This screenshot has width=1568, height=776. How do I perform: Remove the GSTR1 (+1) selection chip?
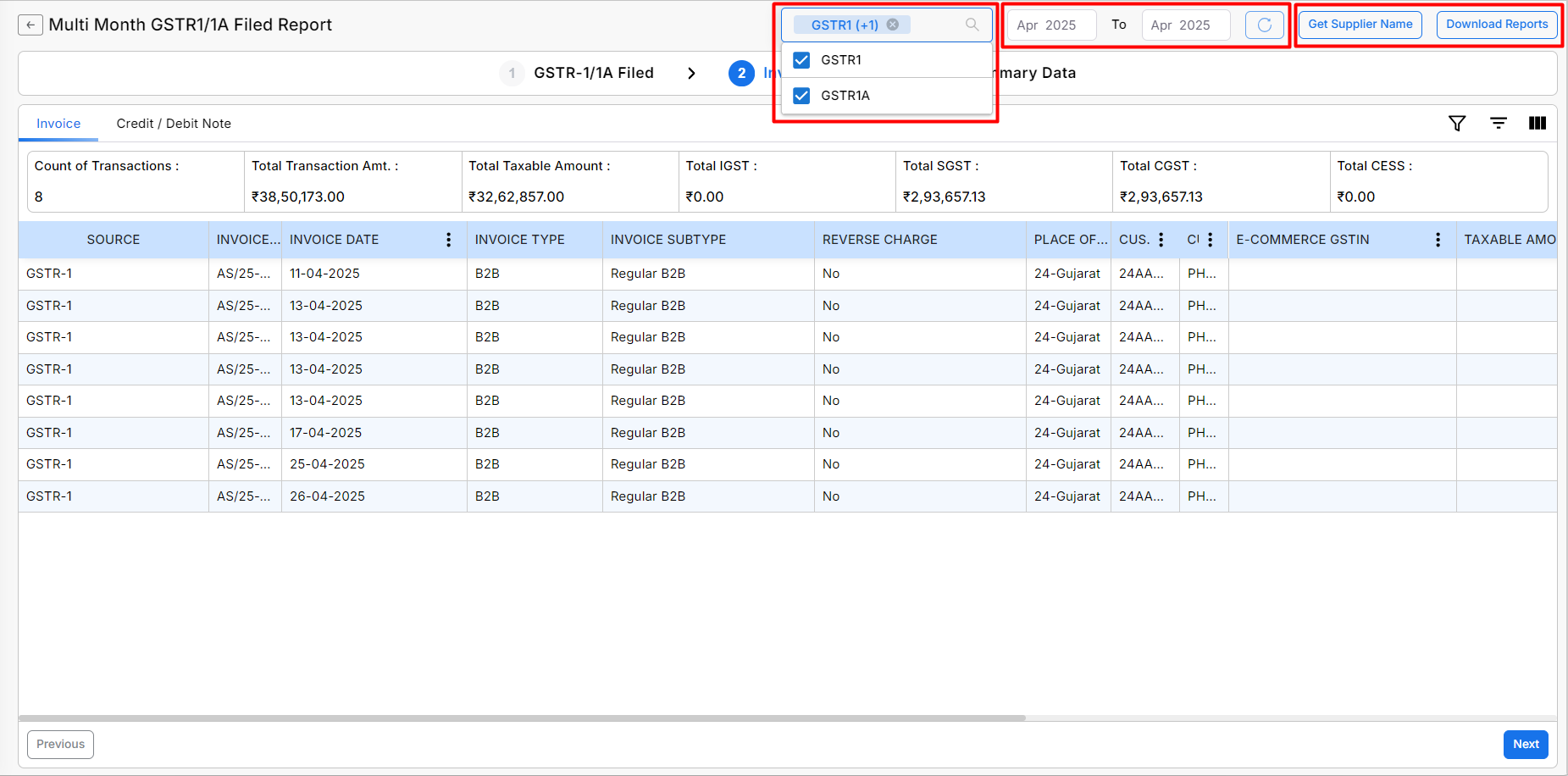point(892,25)
